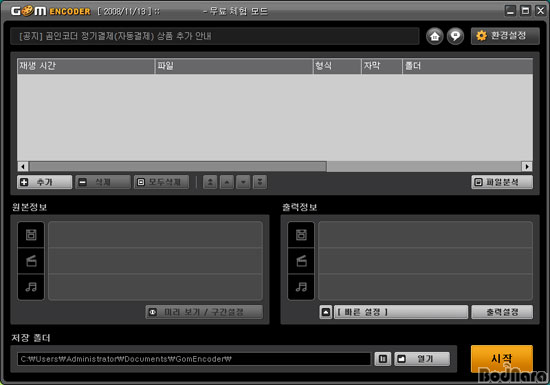Open 출력설정 output settings
The image size is (550, 385).
pos(502,312)
